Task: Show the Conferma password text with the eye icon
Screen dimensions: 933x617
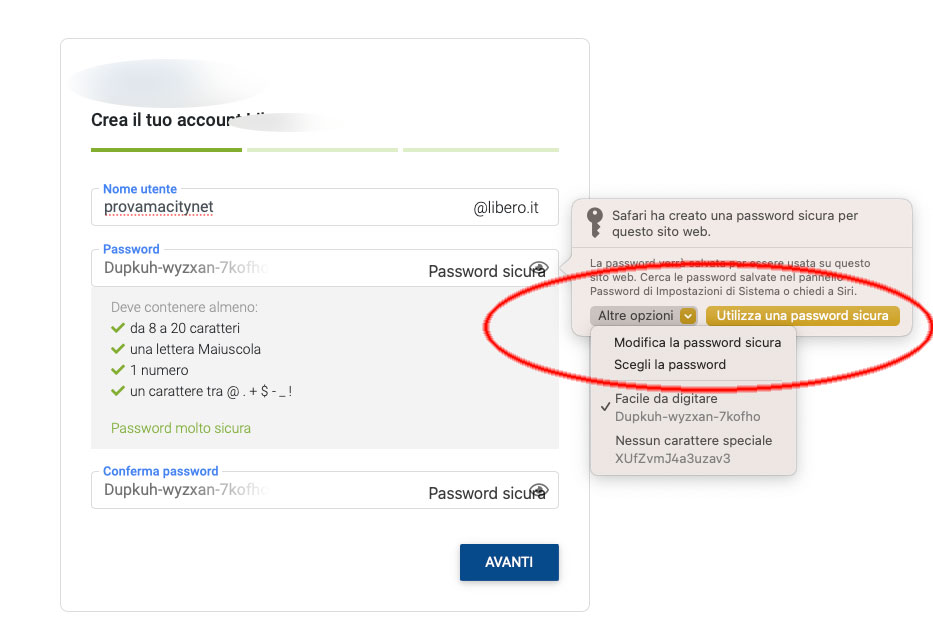Action: point(539,490)
